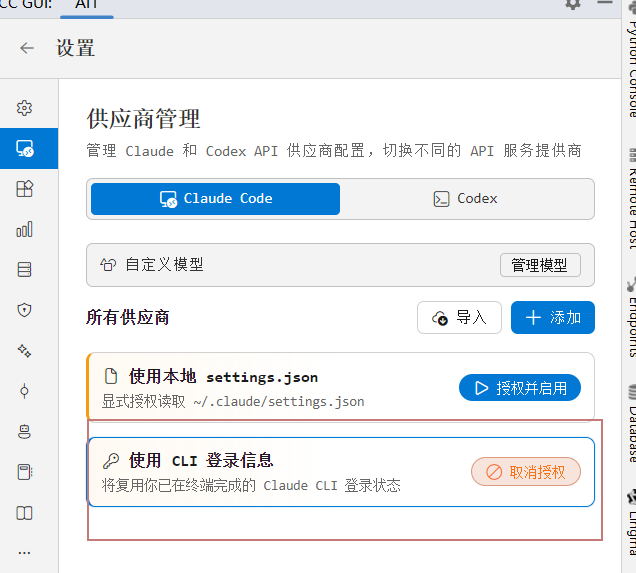Open the server/database stack sidebar icon

click(x=24, y=269)
